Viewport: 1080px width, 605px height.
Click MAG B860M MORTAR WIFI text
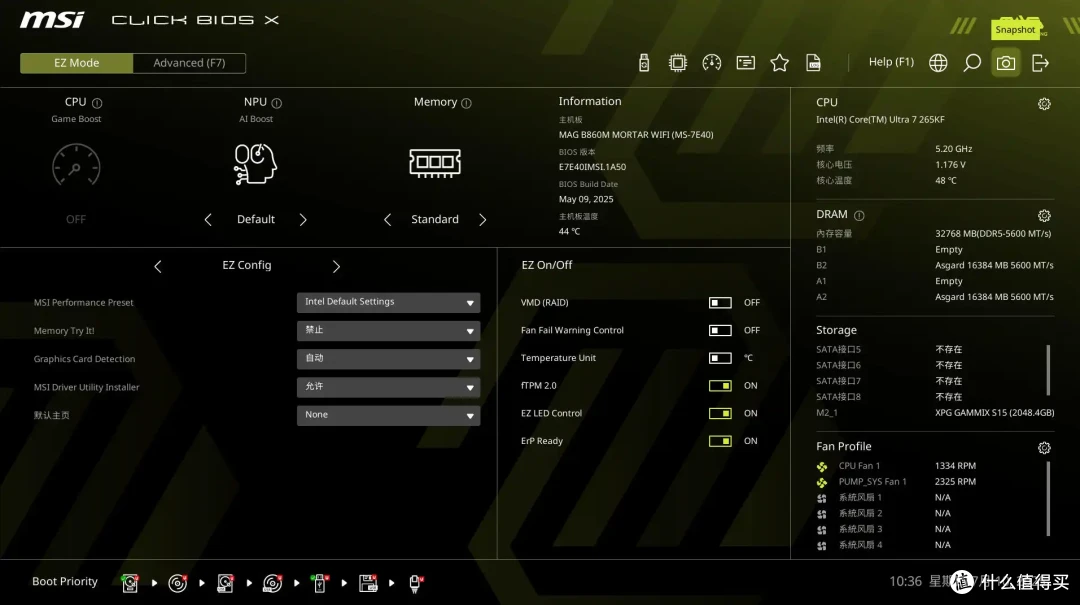(636, 135)
